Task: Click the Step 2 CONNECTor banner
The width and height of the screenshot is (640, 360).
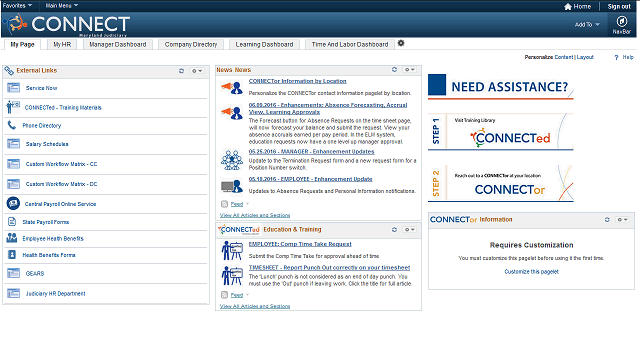Action: tap(501, 183)
